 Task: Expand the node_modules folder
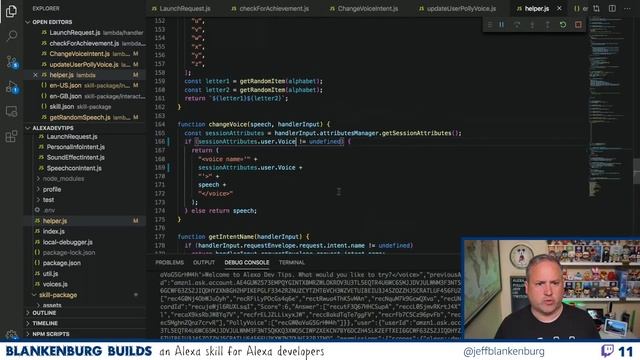(63, 179)
